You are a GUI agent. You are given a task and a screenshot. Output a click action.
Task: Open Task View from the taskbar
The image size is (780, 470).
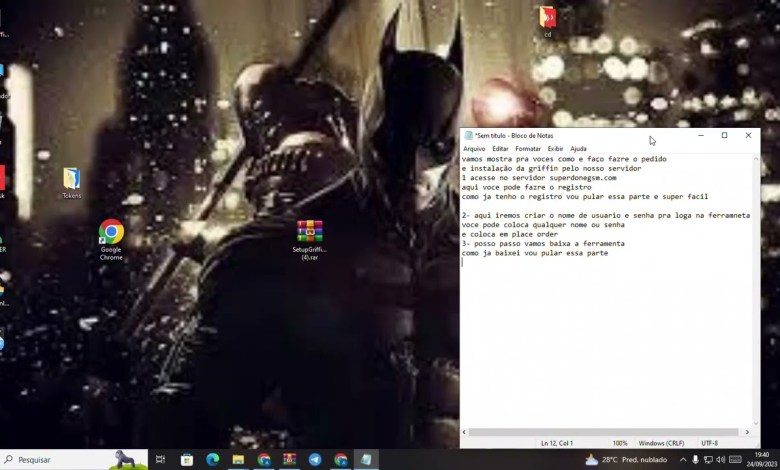tap(160, 460)
